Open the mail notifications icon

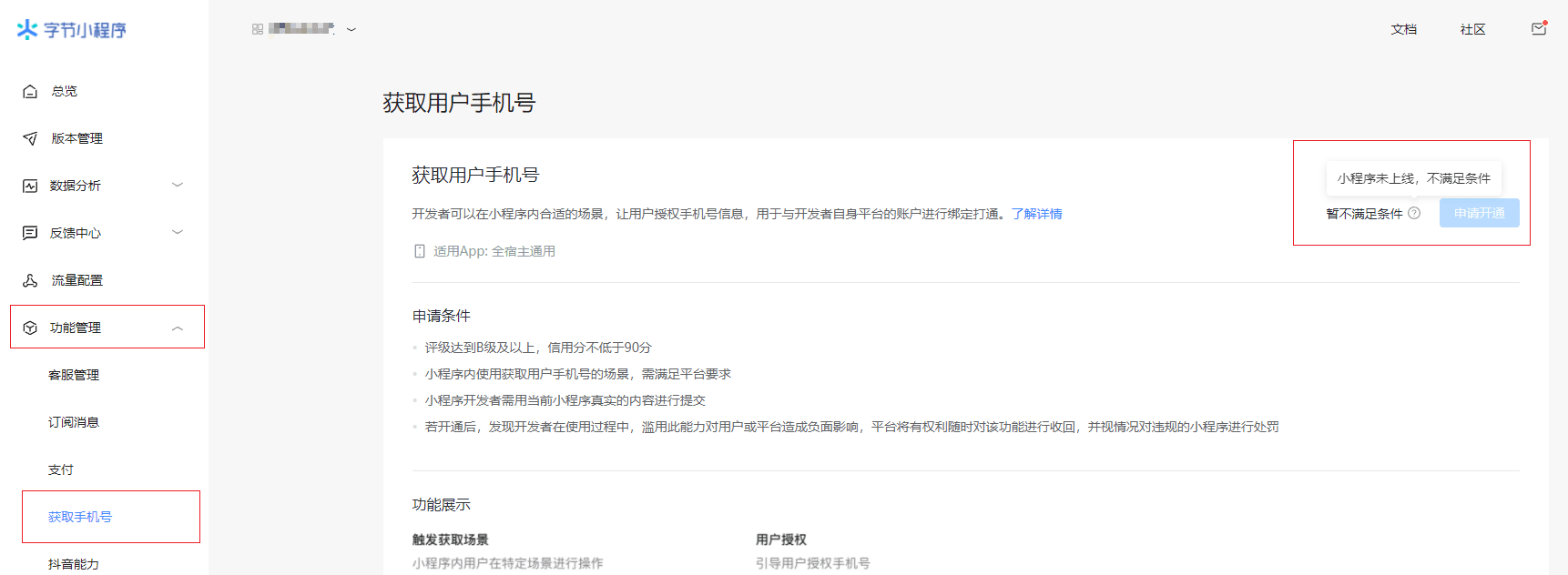pos(1539,28)
